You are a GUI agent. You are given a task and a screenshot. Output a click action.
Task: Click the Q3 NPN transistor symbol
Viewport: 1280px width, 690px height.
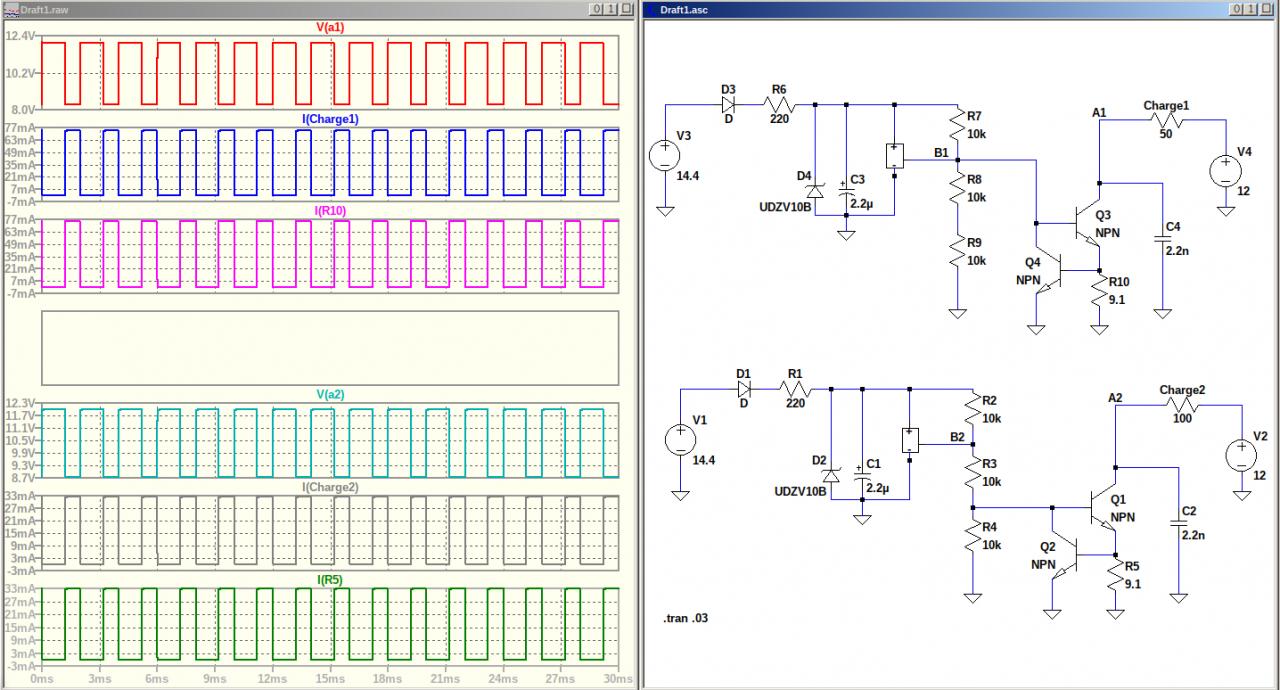[x=1087, y=224]
